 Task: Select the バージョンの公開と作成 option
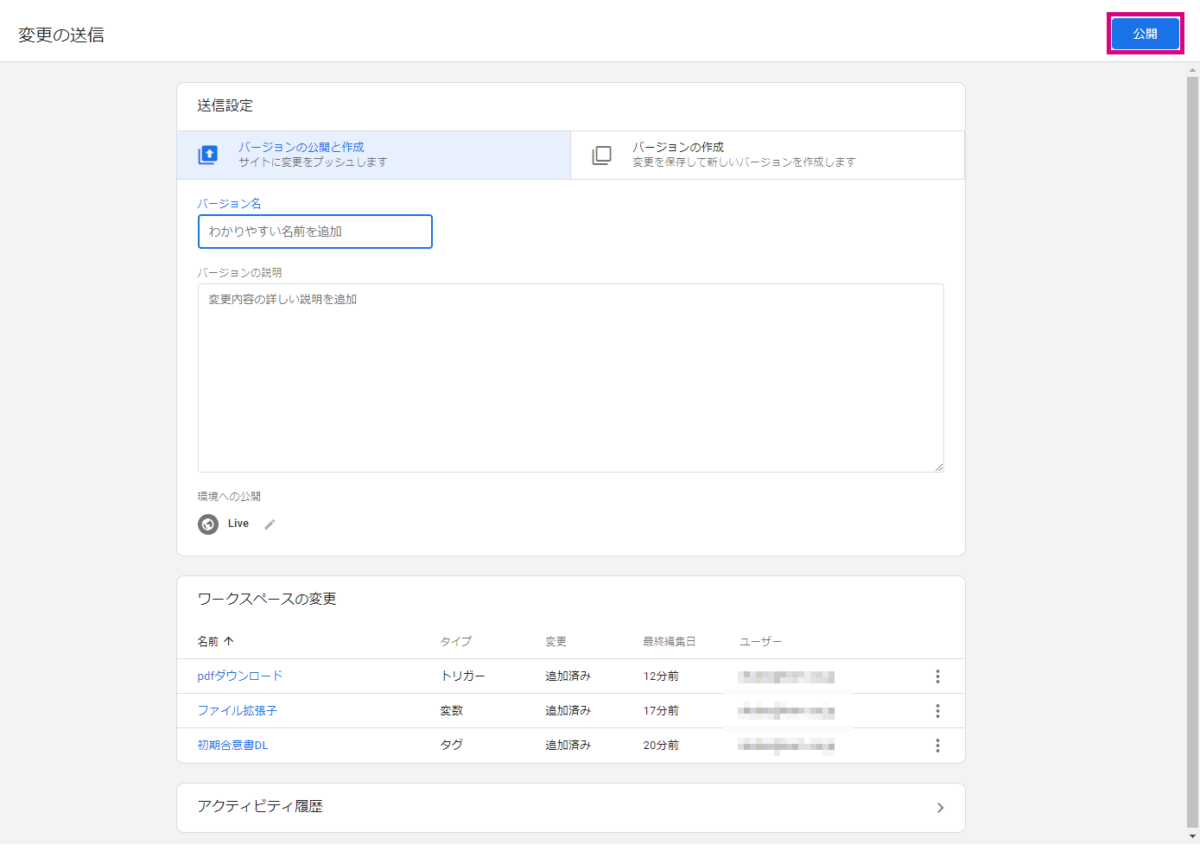(373, 155)
